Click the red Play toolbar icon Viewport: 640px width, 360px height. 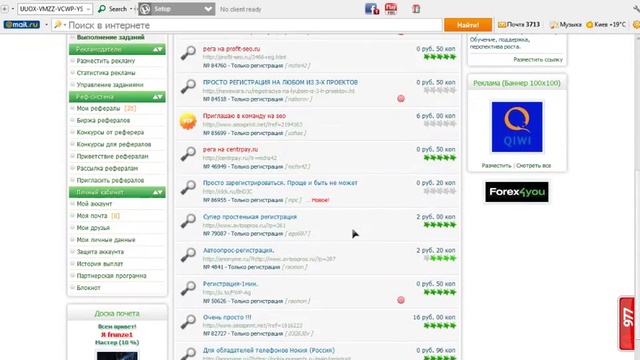[x=391, y=9]
